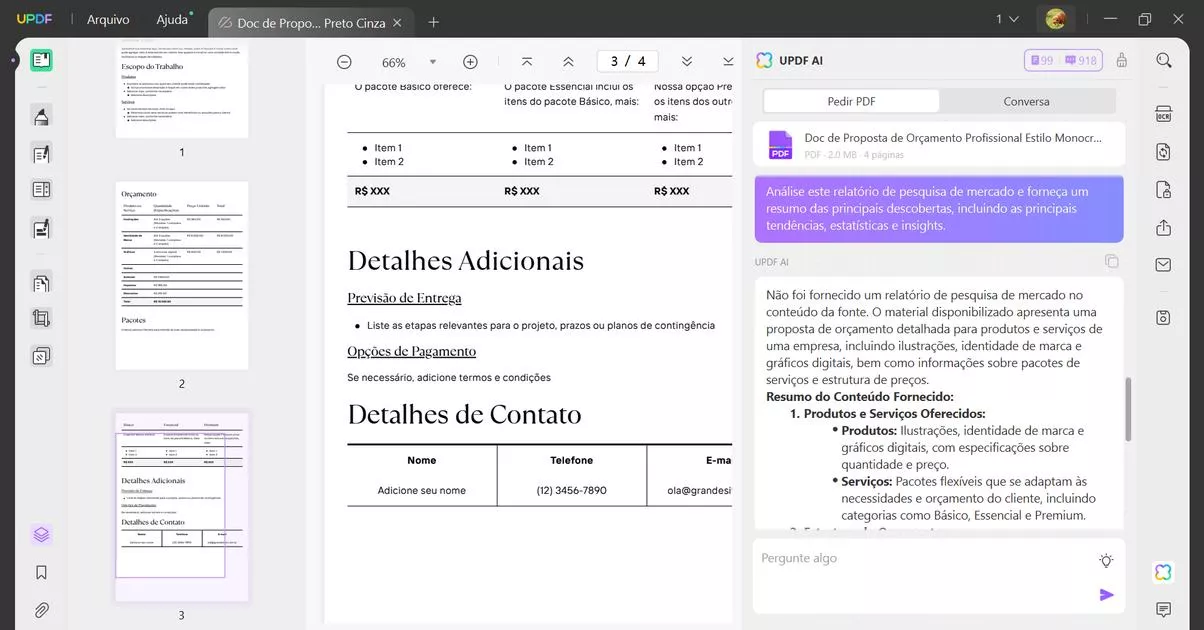Open the Search panel
1204x630 pixels.
(x=1163, y=59)
